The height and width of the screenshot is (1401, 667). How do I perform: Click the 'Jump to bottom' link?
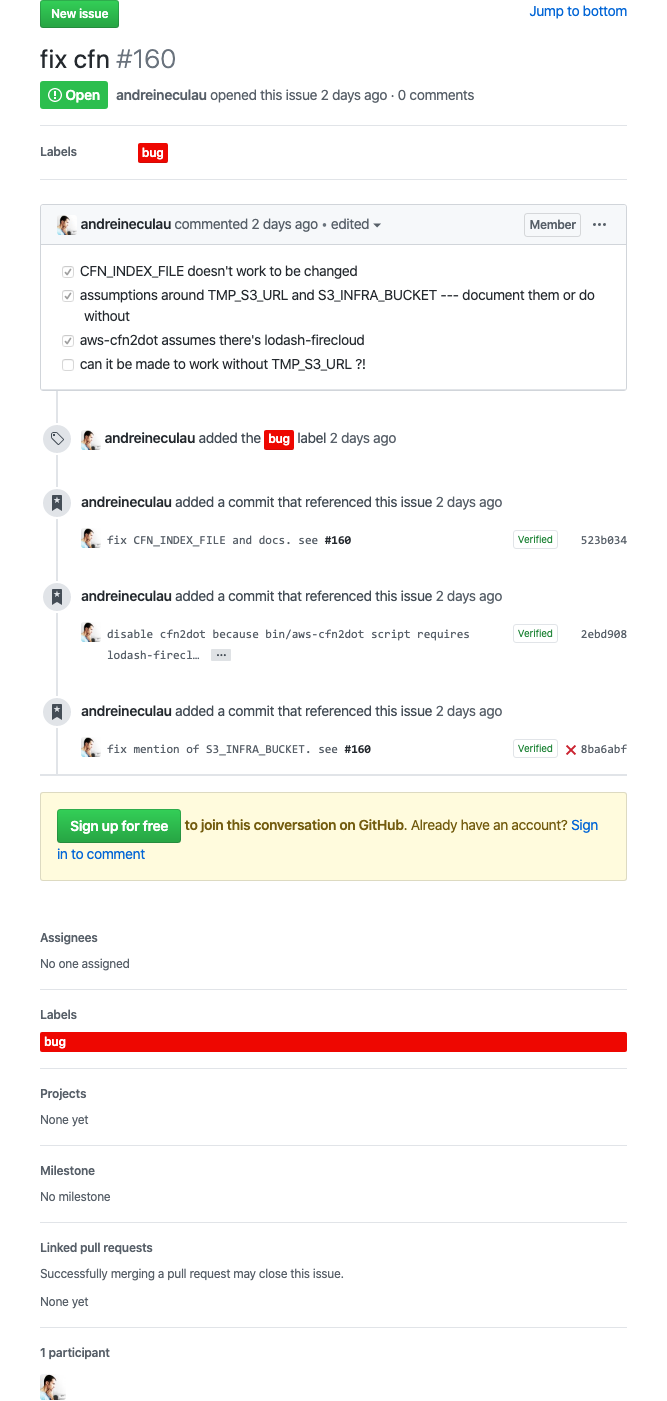point(578,11)
